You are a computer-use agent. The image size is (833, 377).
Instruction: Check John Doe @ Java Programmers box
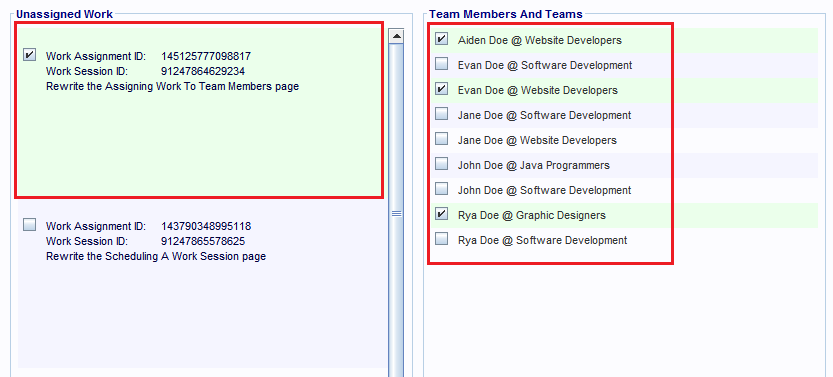(441, 164)
